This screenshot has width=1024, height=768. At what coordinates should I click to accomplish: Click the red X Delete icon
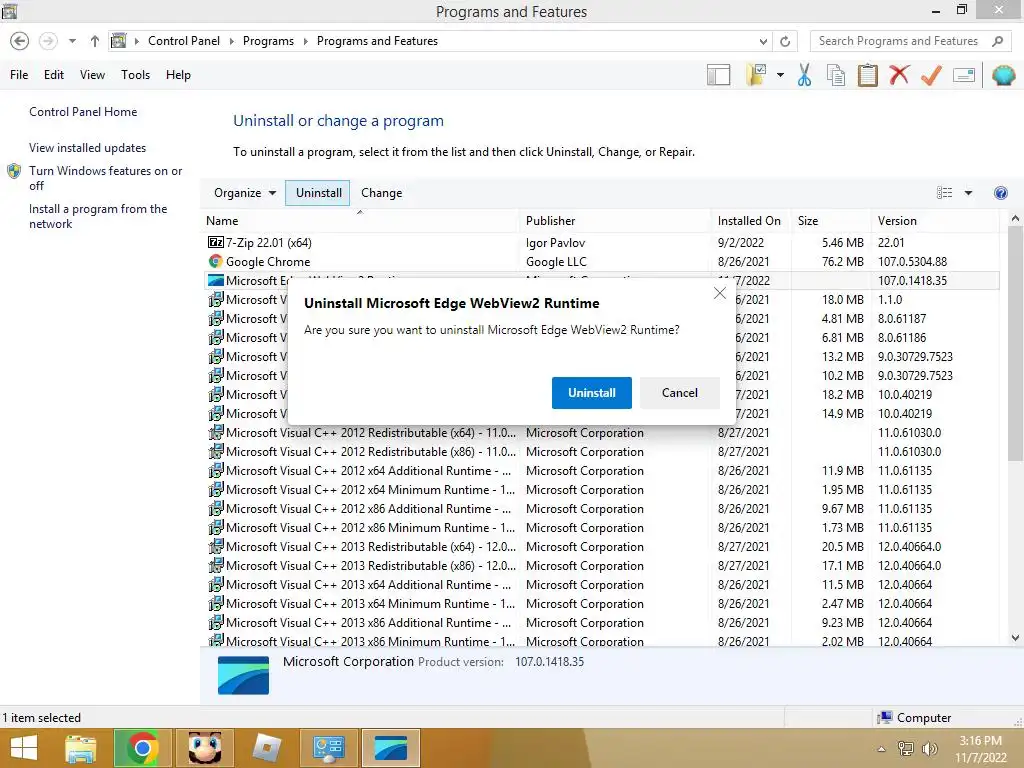pos(899,75)
